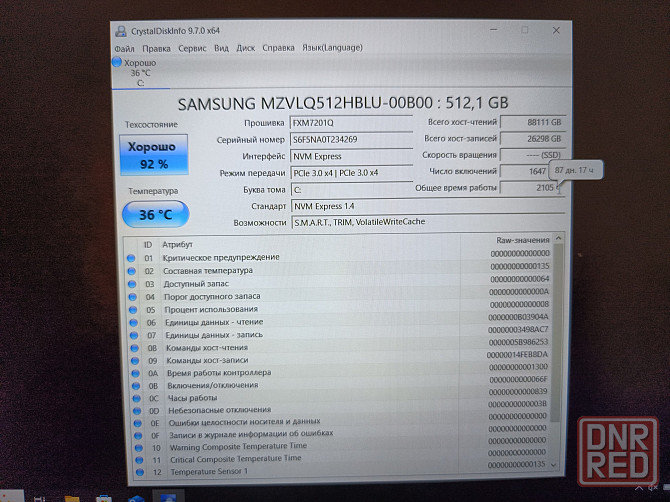The image size is (670, 502).
Task: Open the Диск menu
Action: 246,48
